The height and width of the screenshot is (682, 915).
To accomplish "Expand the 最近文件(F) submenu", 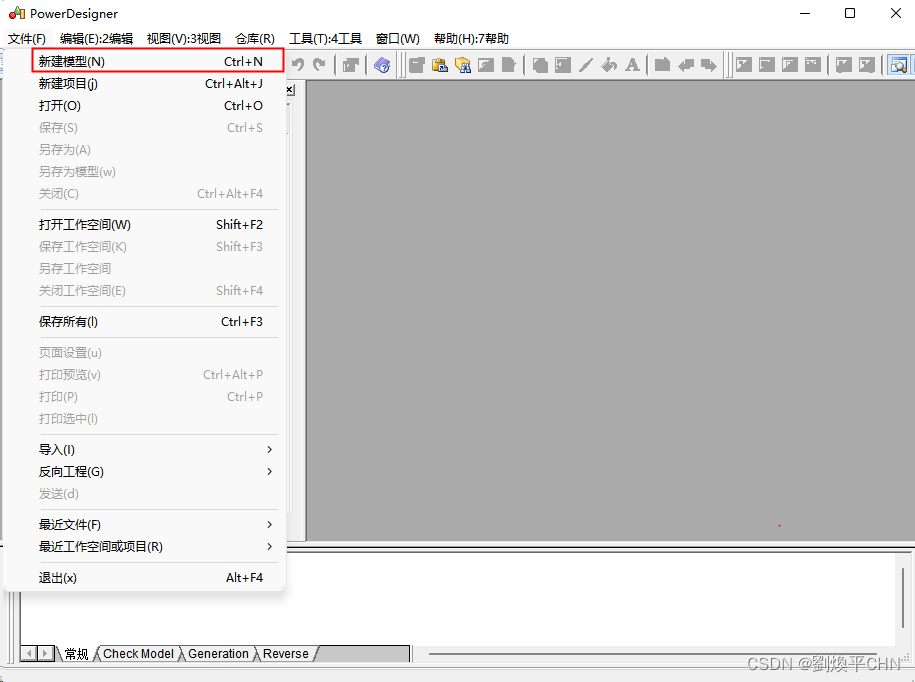I will coord(151,524).
